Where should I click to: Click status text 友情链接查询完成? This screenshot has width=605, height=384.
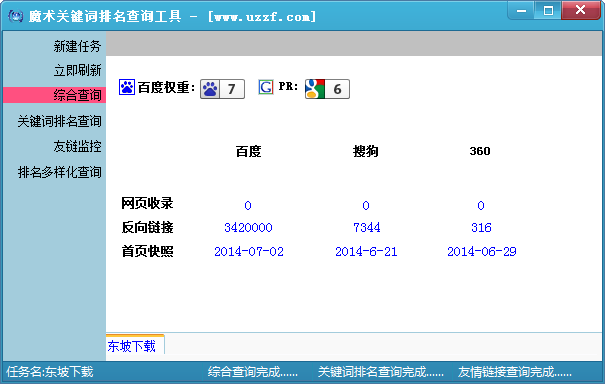(x=515, y=372)
